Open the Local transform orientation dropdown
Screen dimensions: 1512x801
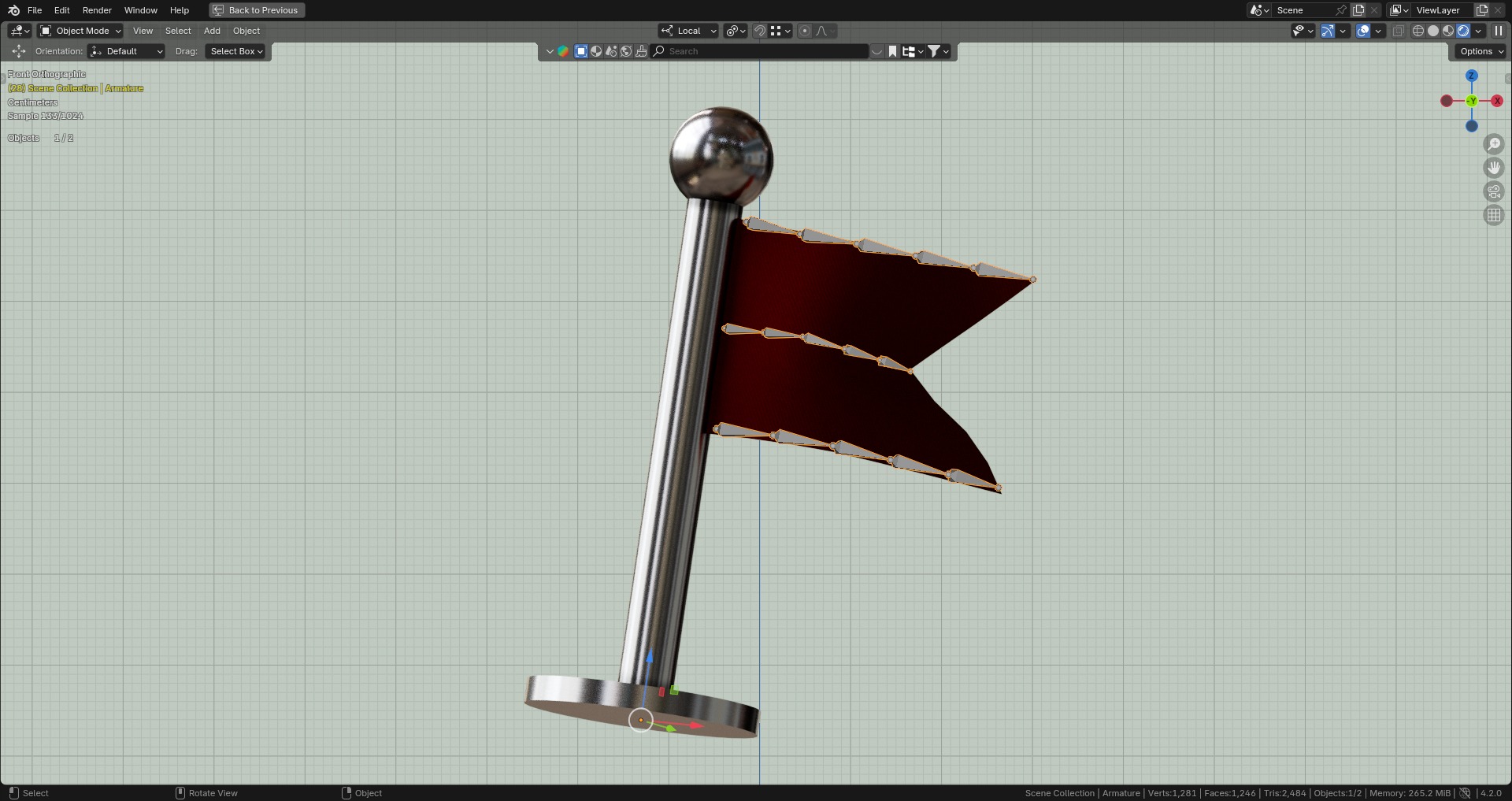[x=688, y=31]
